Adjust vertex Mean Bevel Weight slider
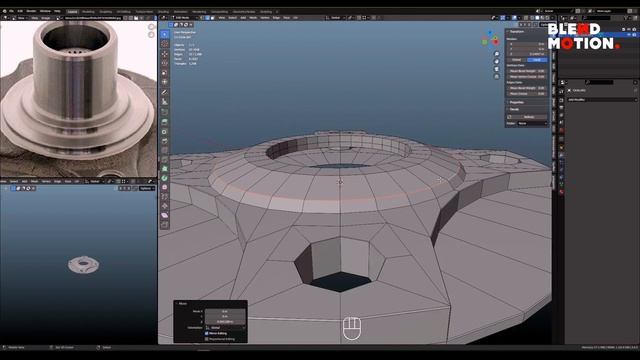Image resolution: width=640 pixels, height=360 pixels. tap(527, 71)
